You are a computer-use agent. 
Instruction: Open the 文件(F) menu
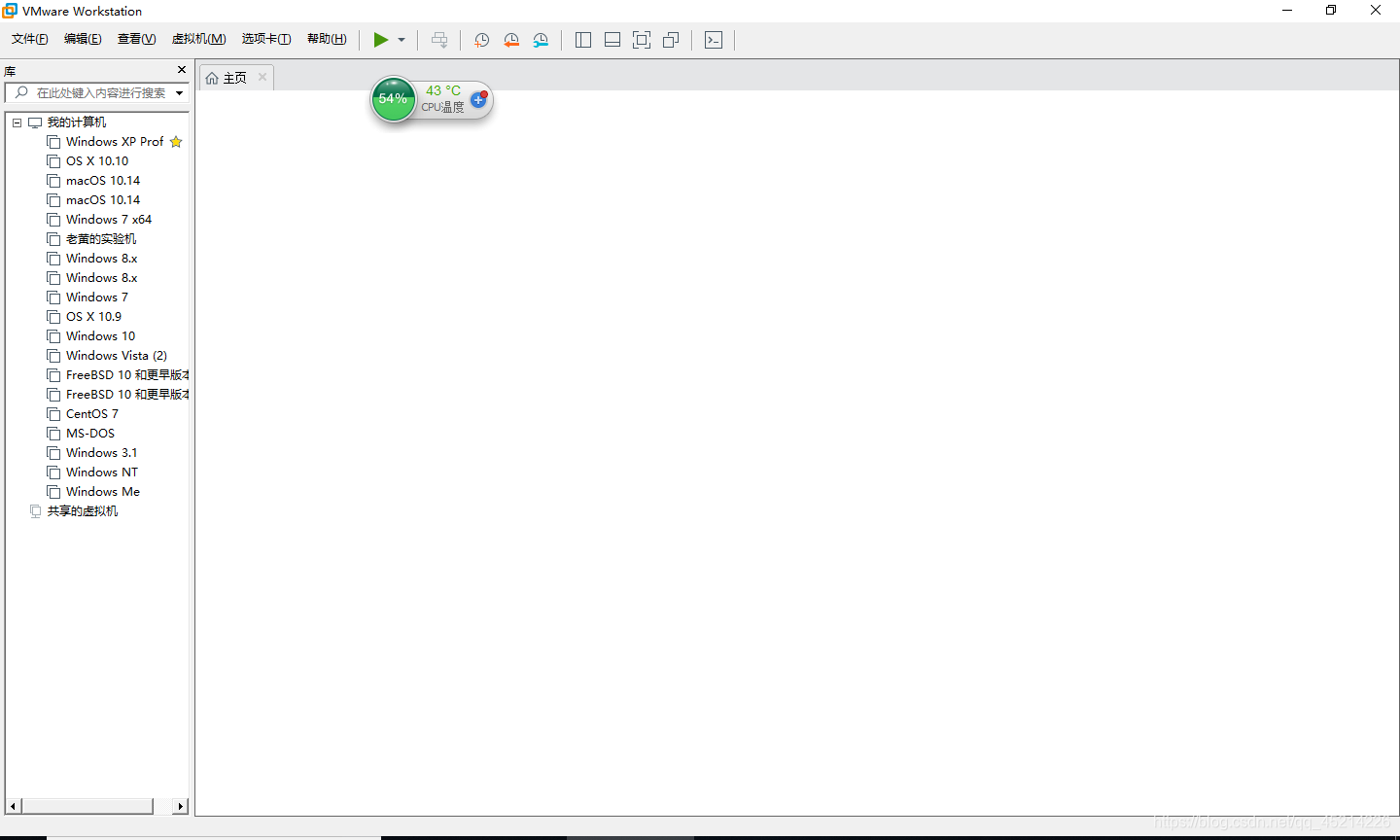pyautogui.click(x=30, y=39)
